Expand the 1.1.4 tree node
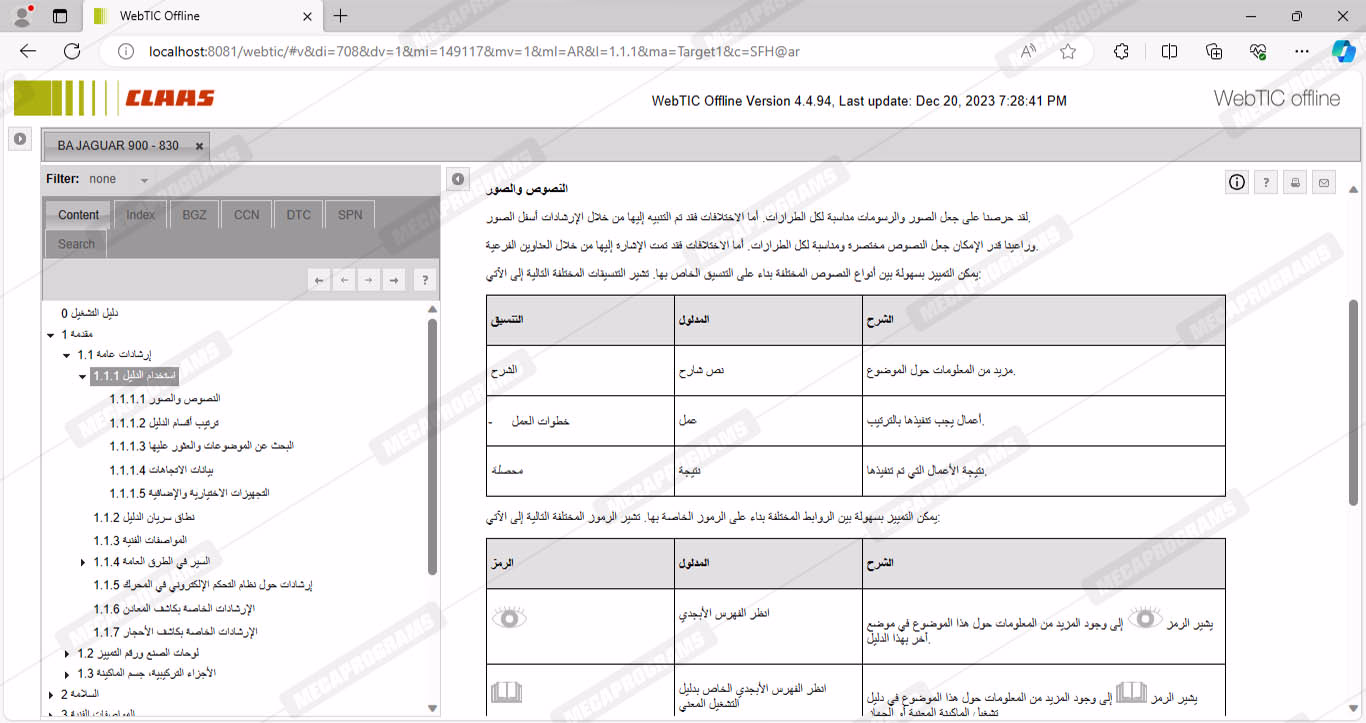The width and height of the screenshot is (1366, 723). point(83,563)
